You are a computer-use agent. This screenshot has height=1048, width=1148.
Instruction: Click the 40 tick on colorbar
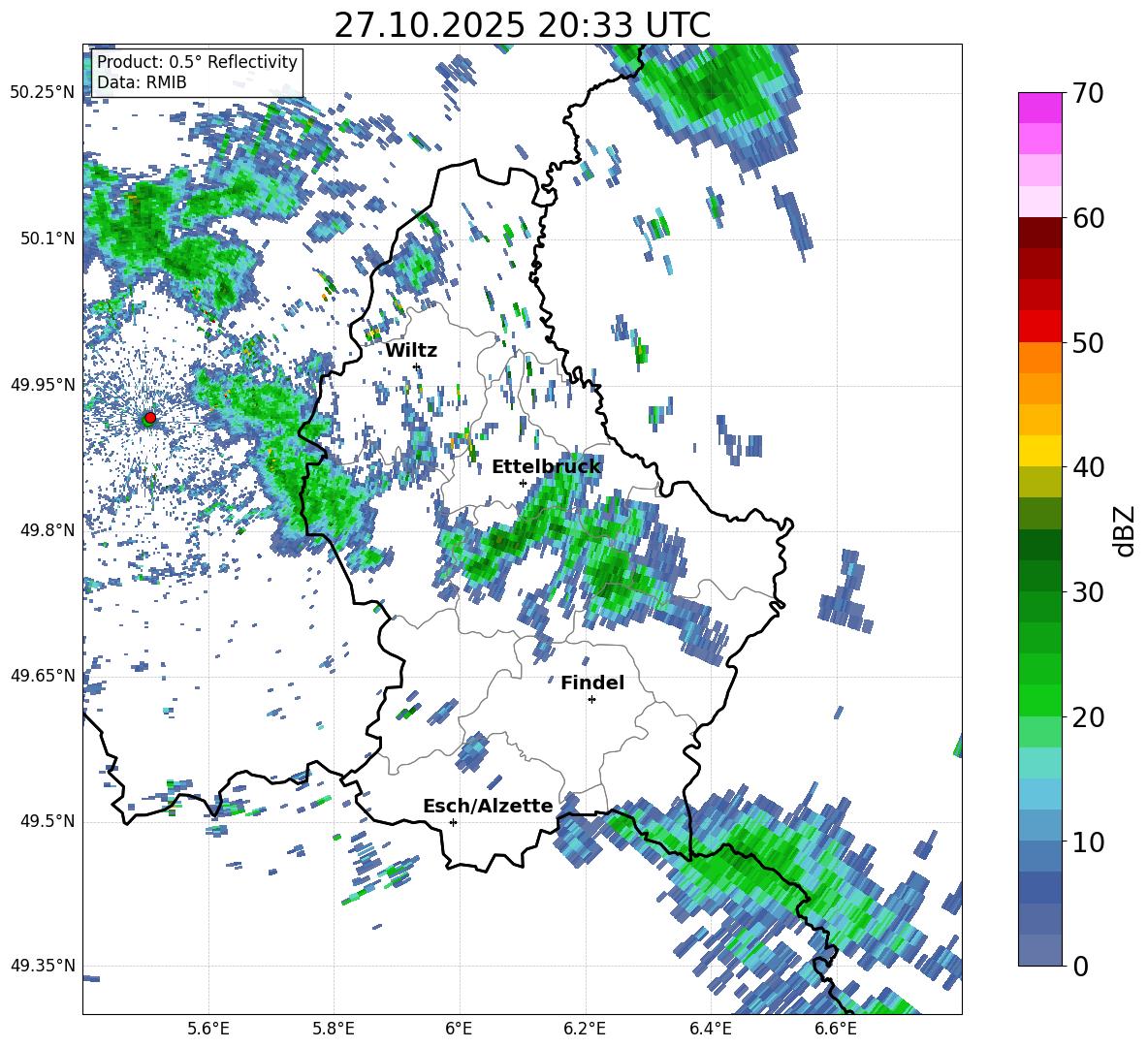tap(1088, 467)
